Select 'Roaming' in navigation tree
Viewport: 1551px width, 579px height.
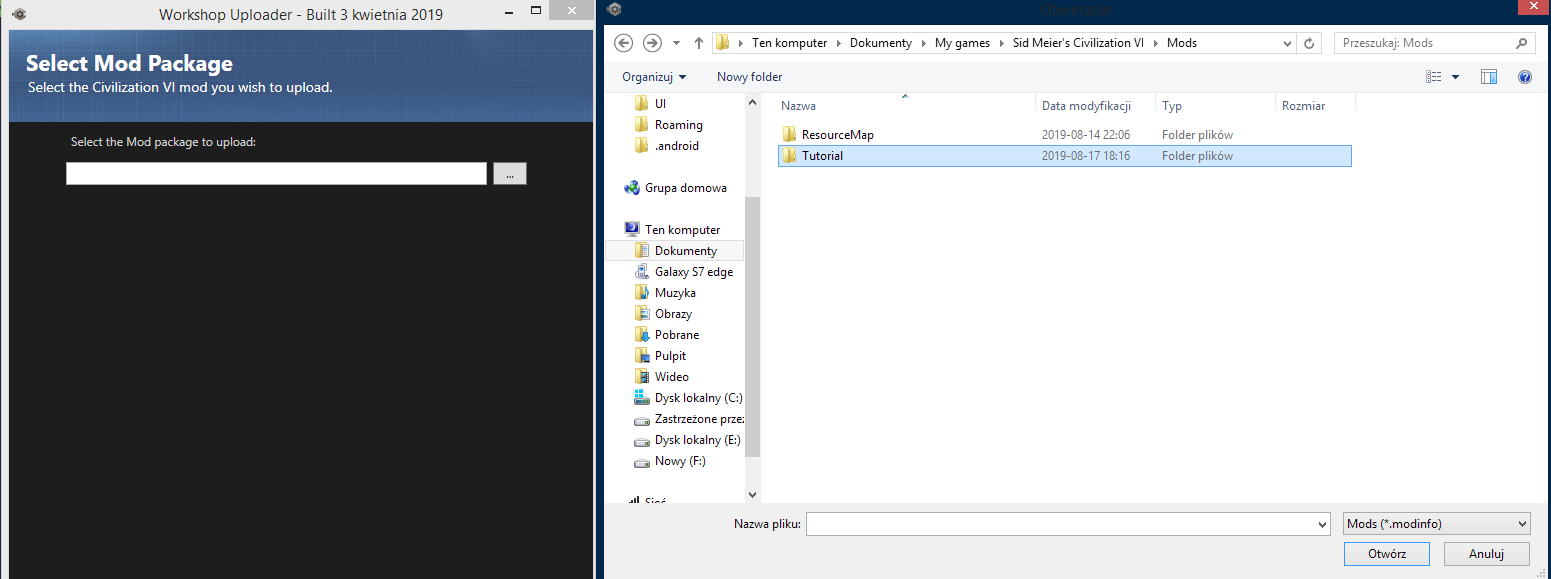678,125
